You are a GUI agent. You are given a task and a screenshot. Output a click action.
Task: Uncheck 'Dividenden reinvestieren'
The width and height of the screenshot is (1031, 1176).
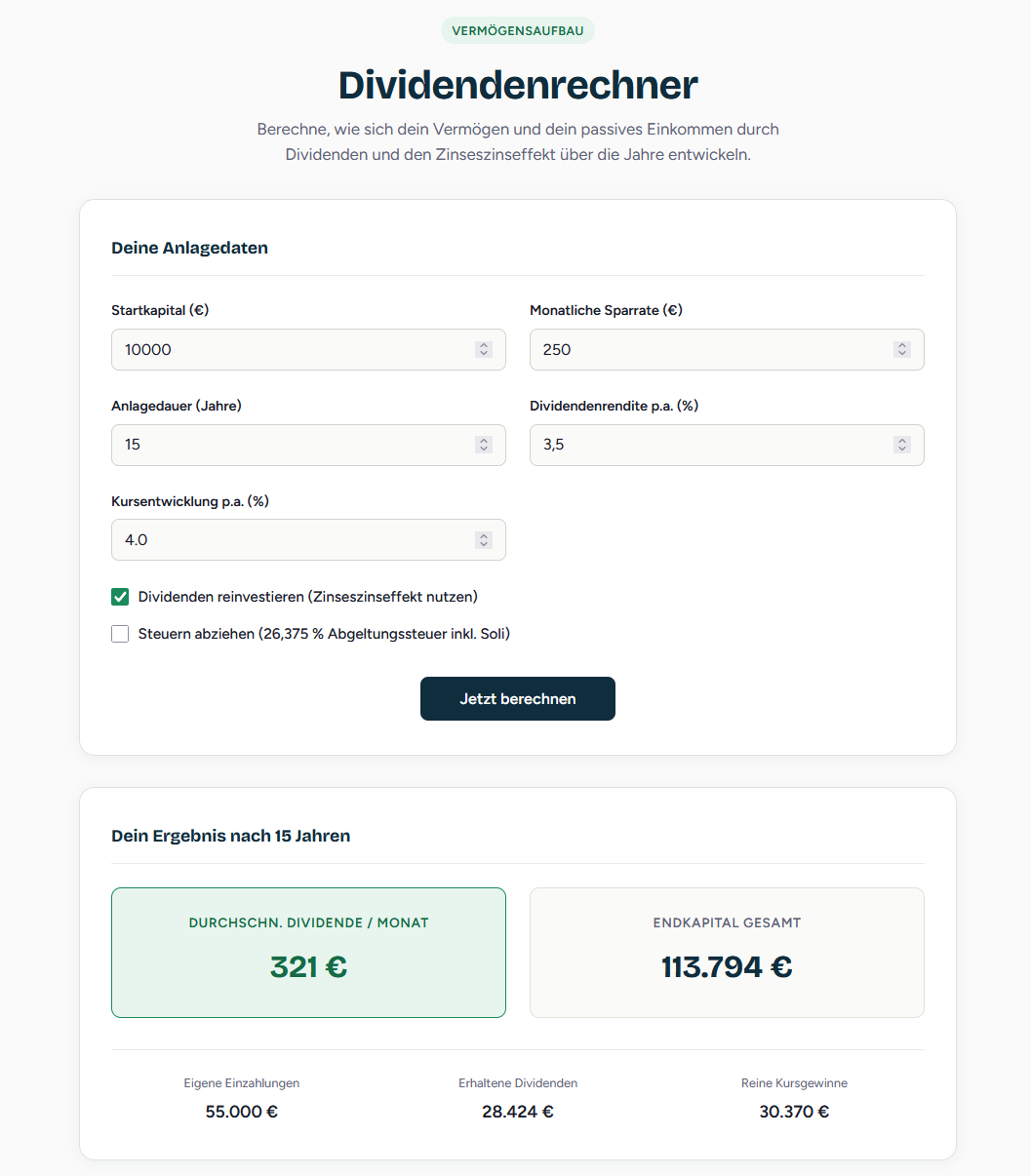point(119,596)
